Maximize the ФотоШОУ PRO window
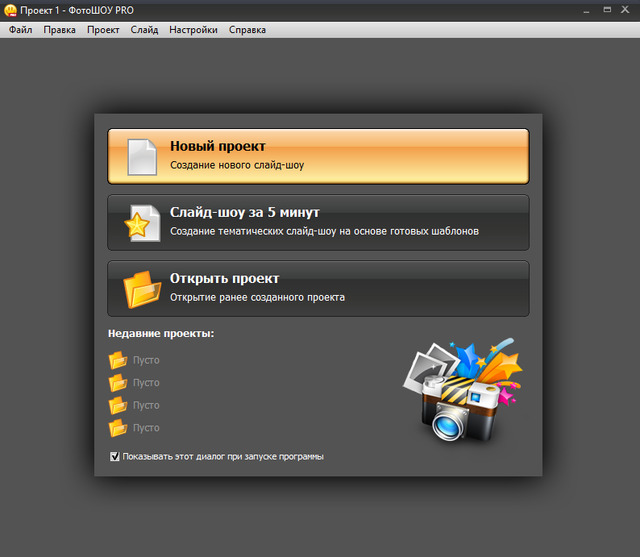 point(604,10)
